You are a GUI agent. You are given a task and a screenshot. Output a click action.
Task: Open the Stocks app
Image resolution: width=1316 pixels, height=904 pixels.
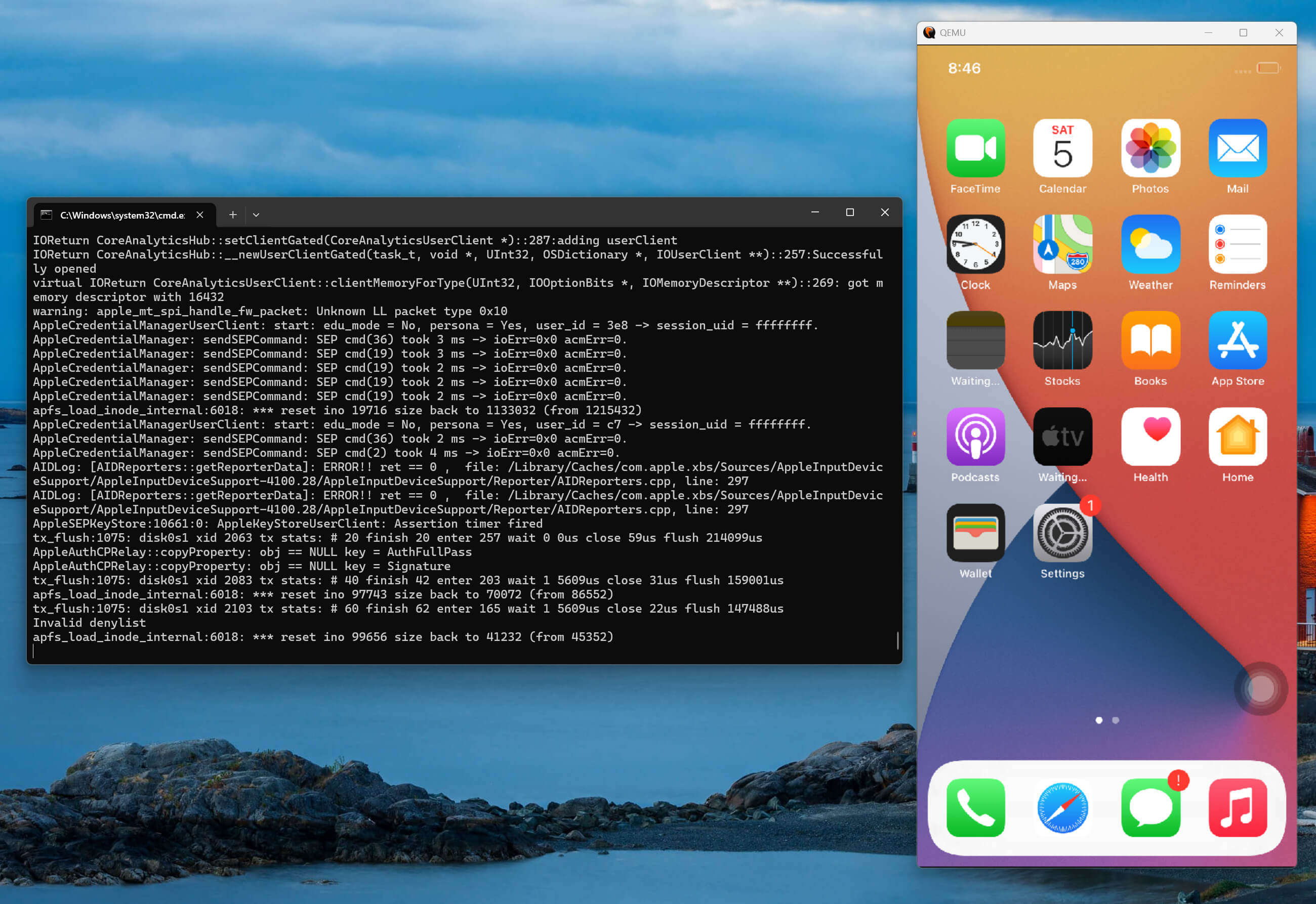(x=1062, y=340)
